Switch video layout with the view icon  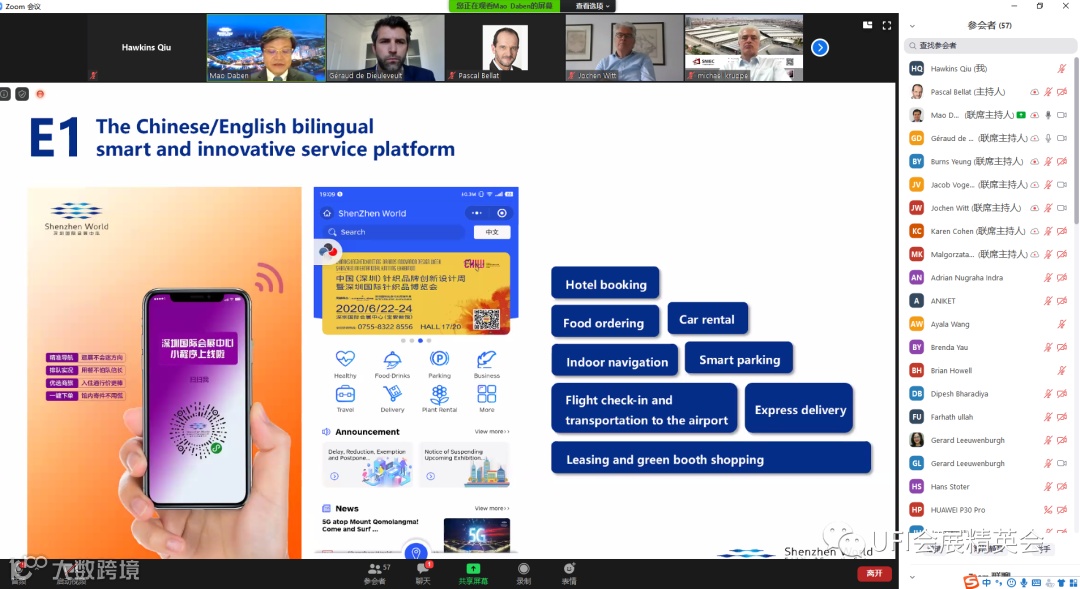867,25
